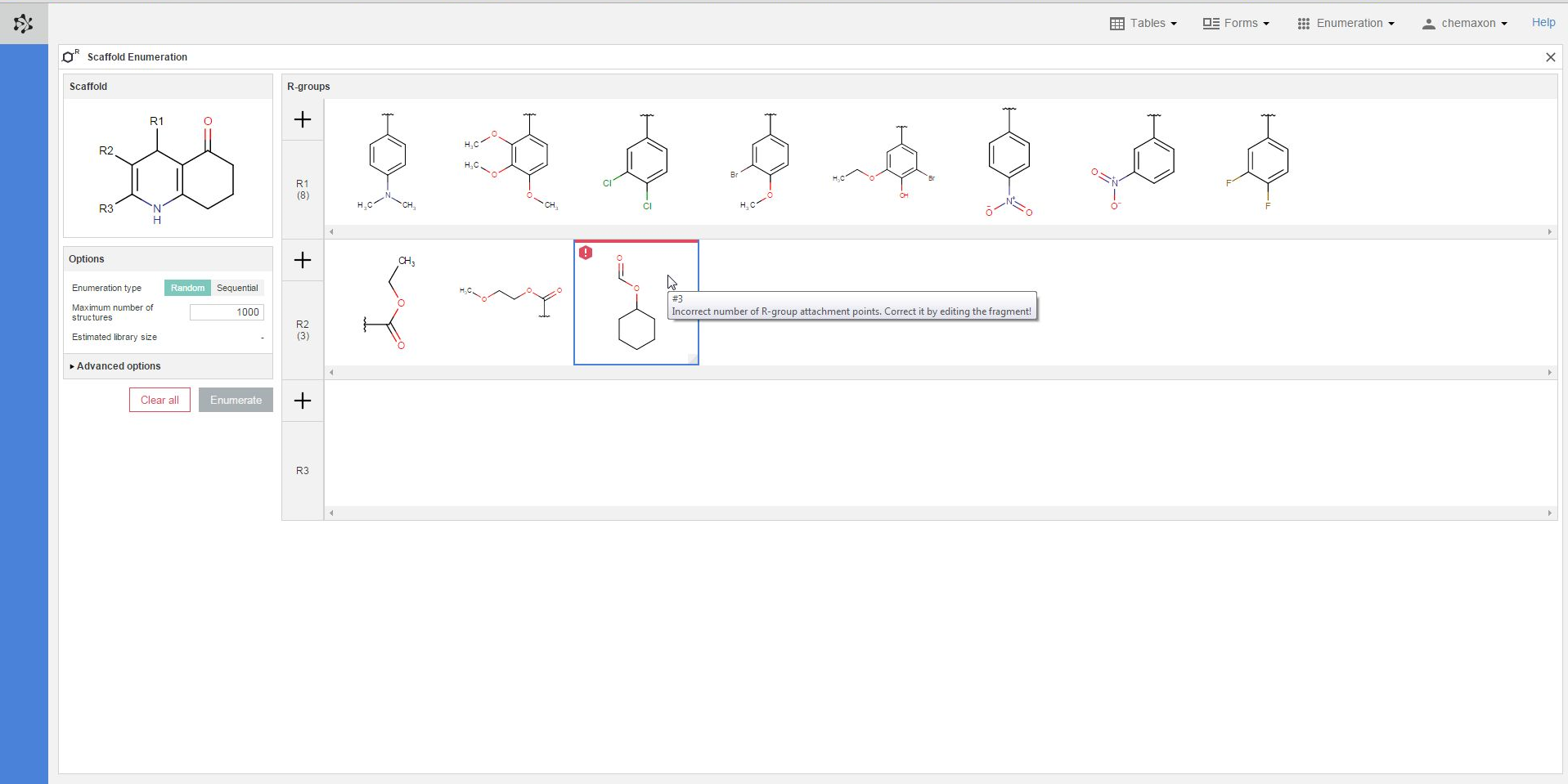This screenshot has height=784, width=1568.
Task: Open the chemaxon user menu
Action: pos(1464,24)
